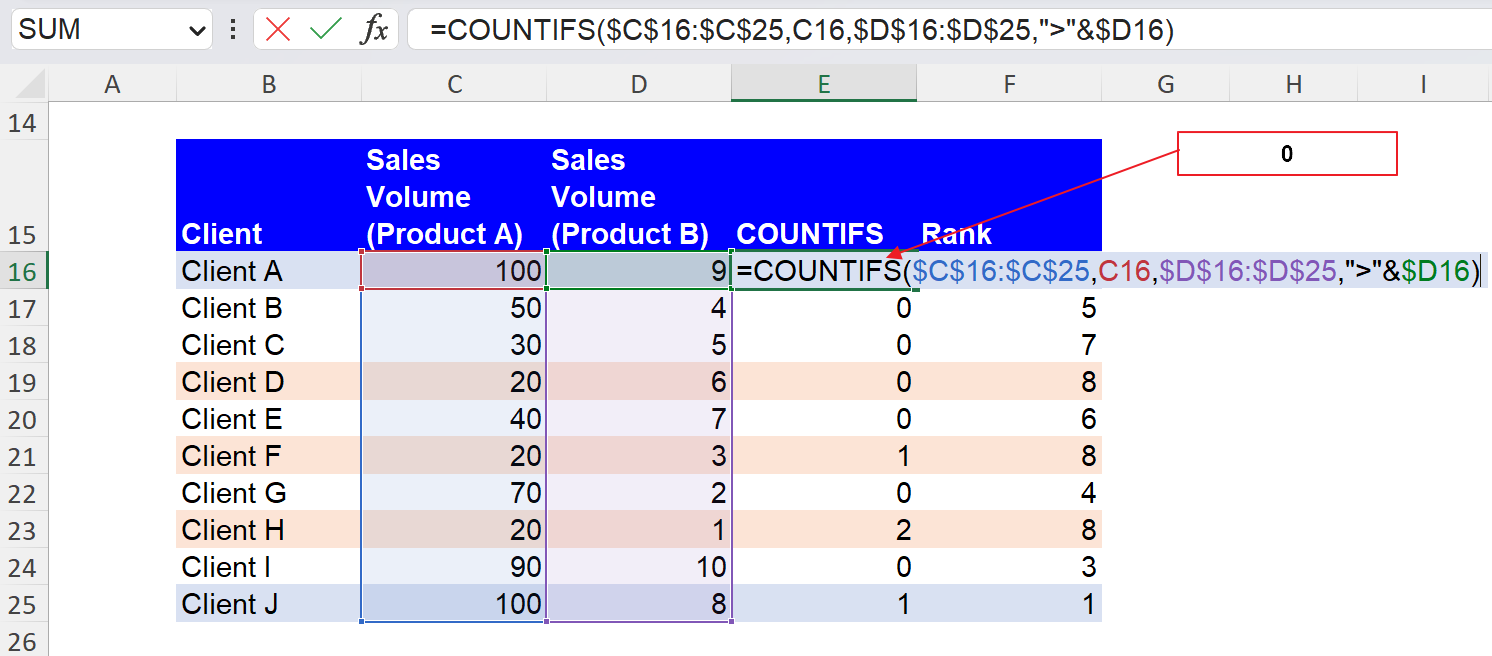Select row 20 header
1492x656 pixels.
(24, 419)
